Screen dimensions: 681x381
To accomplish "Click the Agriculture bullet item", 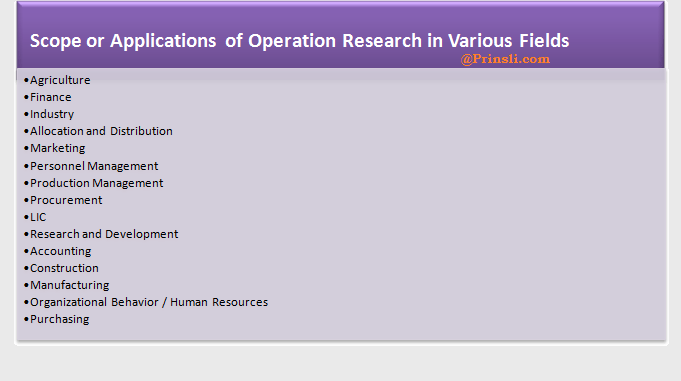I will point(60,80).
